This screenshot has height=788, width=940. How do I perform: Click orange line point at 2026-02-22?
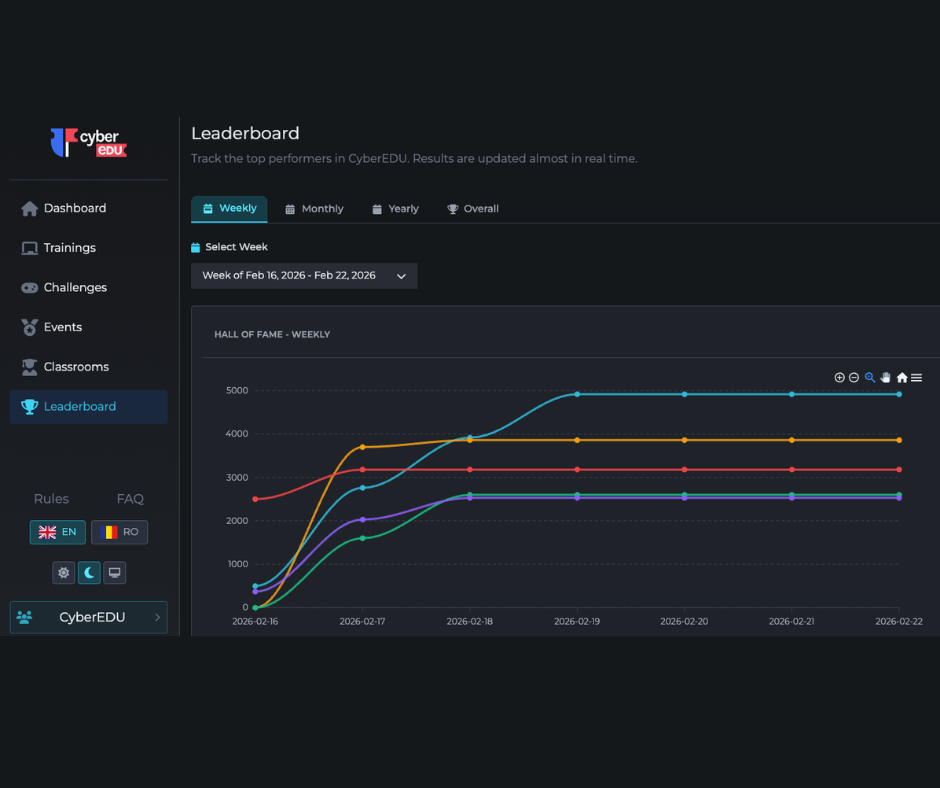coord(899,440)
